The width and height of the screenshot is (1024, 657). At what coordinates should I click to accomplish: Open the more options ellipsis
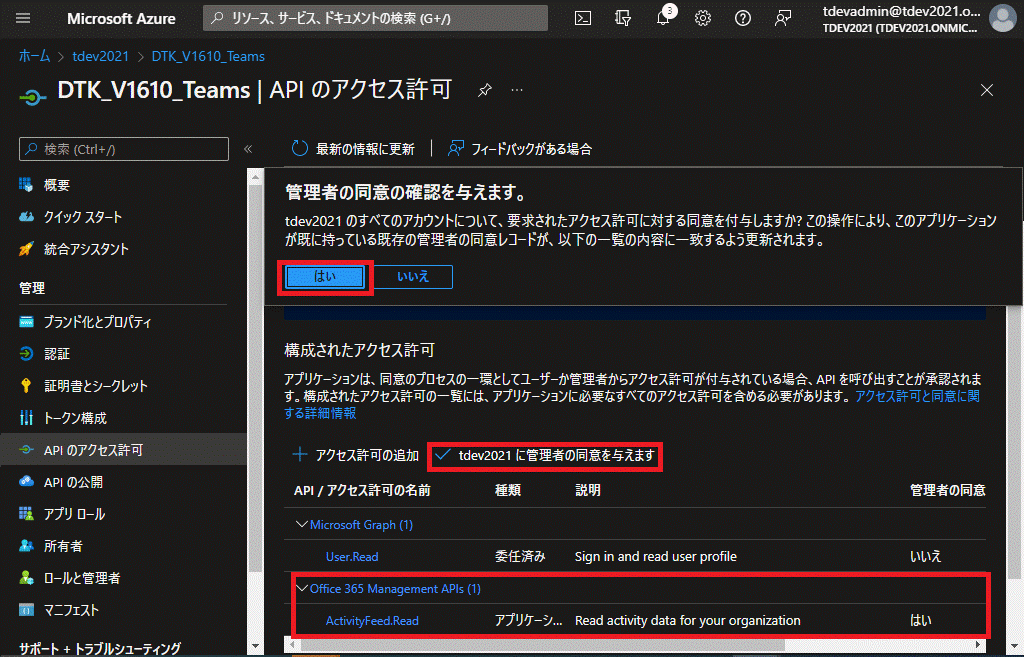pos(517,90)
